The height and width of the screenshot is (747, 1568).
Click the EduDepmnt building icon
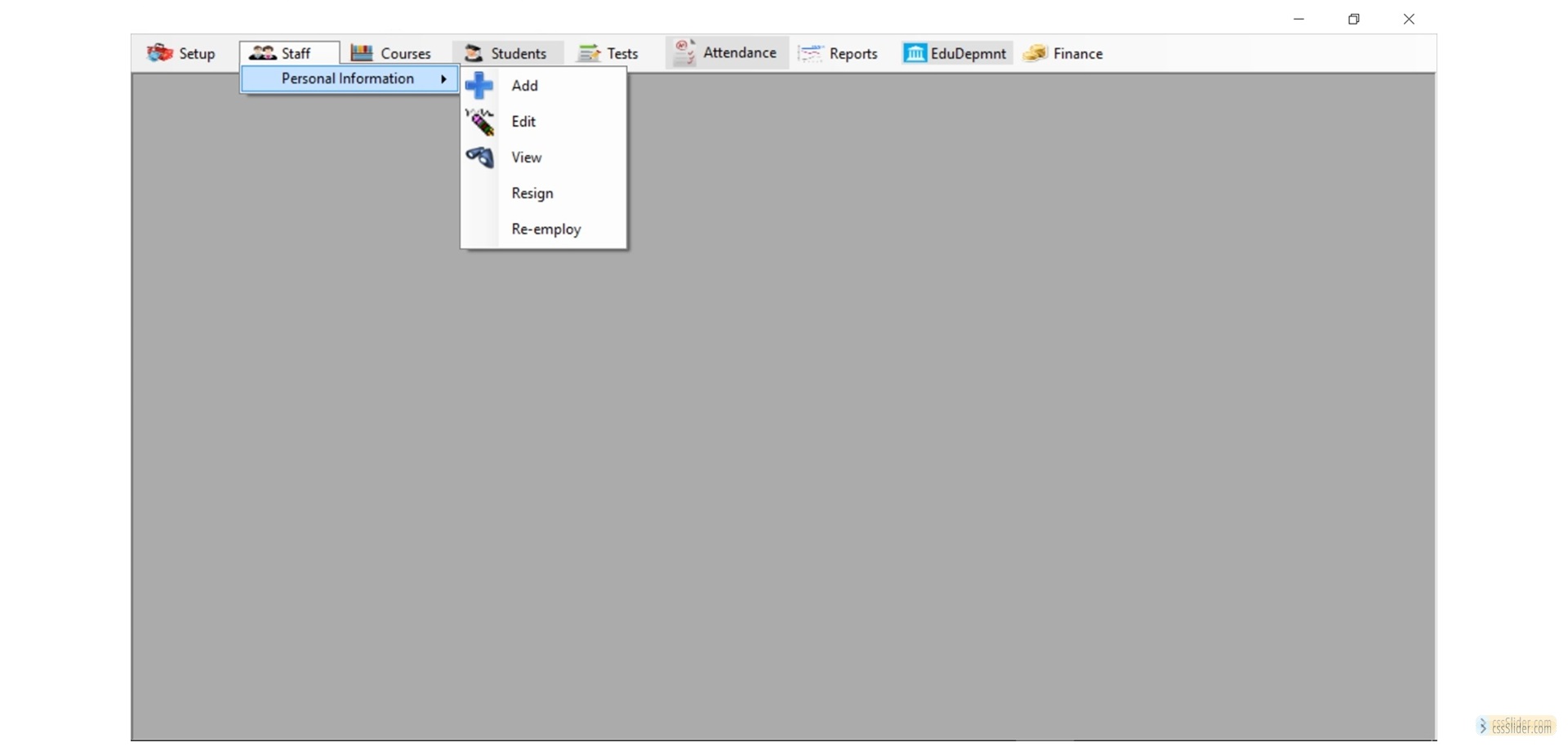(x=915, y=53)
